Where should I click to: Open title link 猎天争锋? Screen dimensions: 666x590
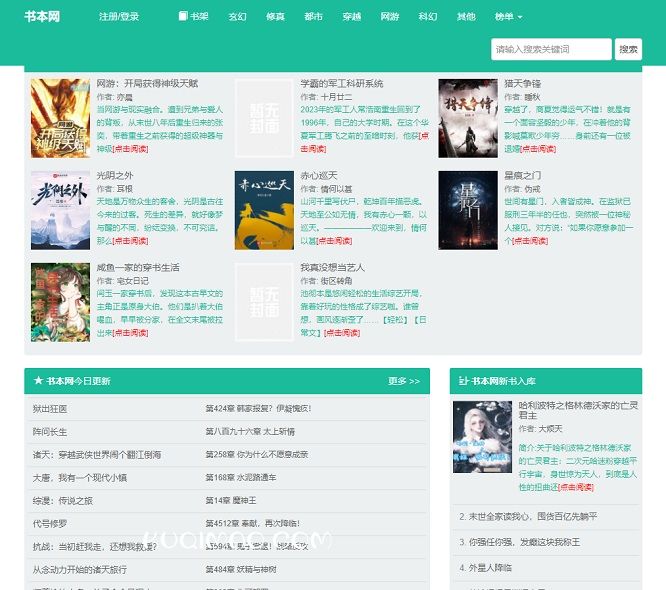coord(522,83)
